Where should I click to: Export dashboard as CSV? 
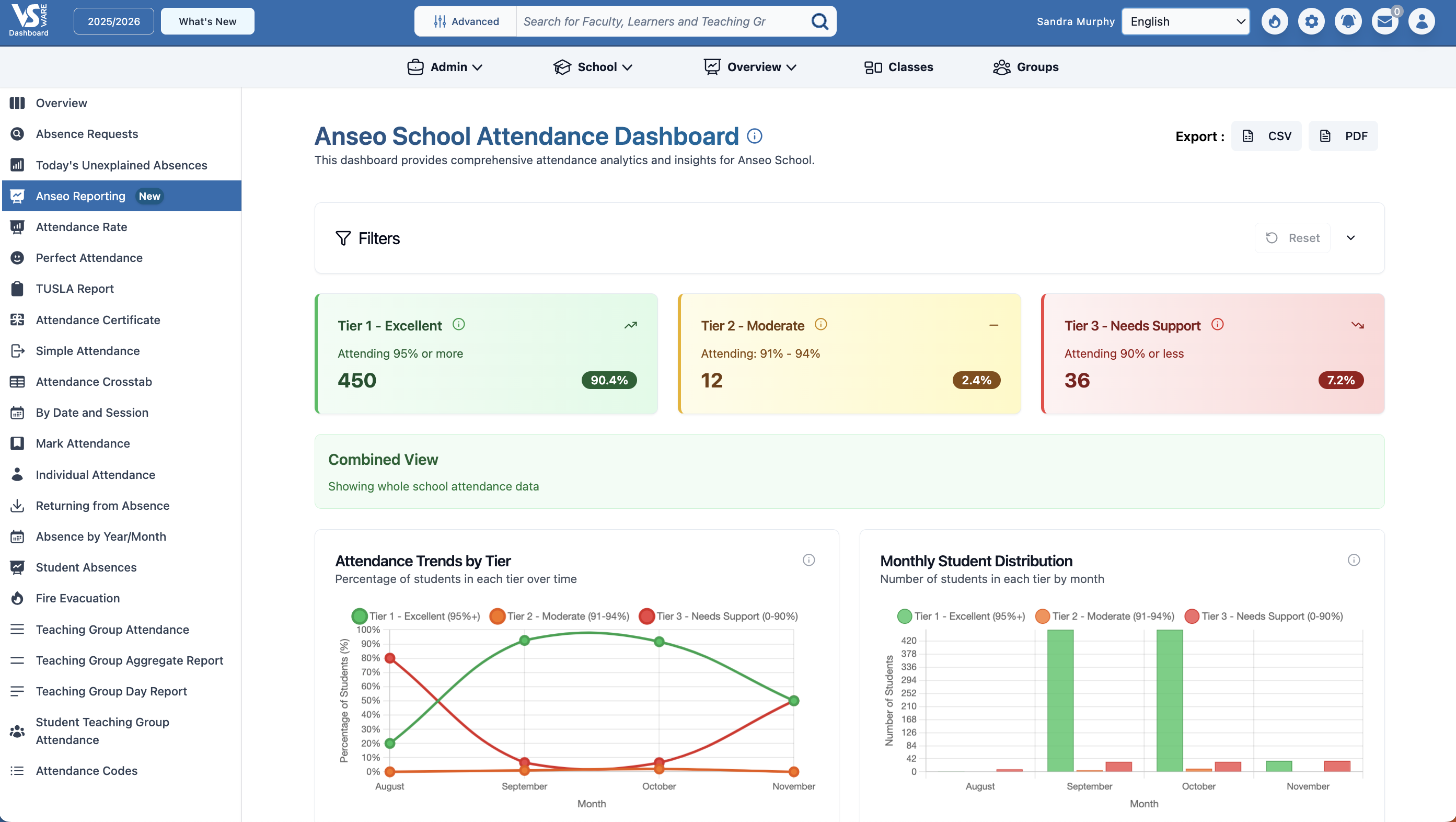[1266, 136]
